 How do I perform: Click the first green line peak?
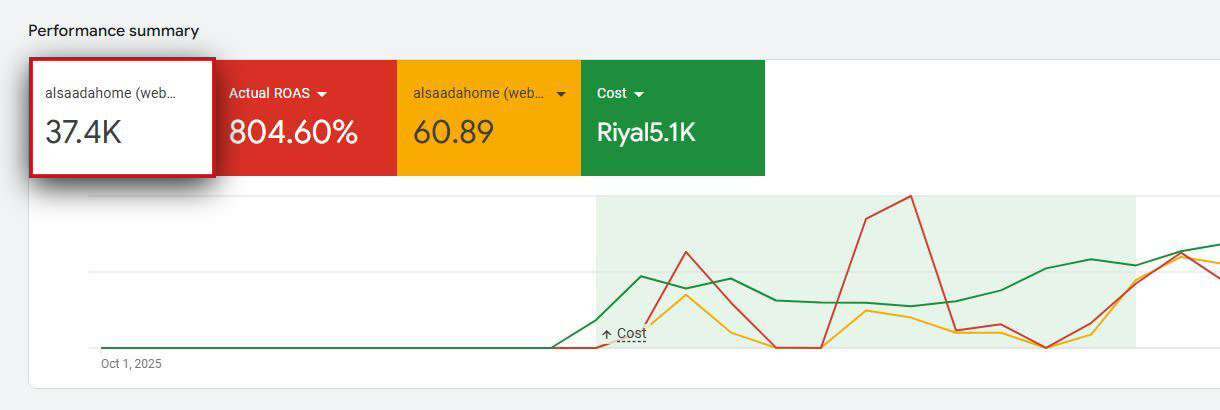[641, 276]
